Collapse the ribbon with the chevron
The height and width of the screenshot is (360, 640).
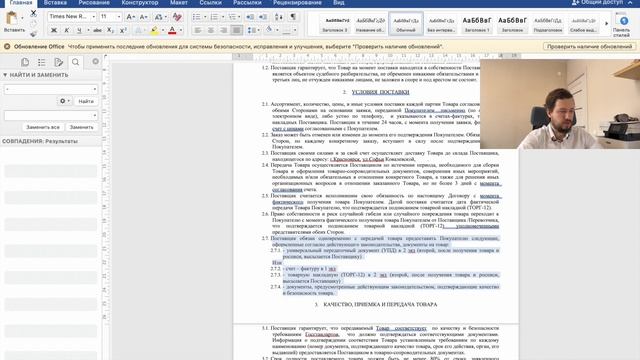click(631, 2)
